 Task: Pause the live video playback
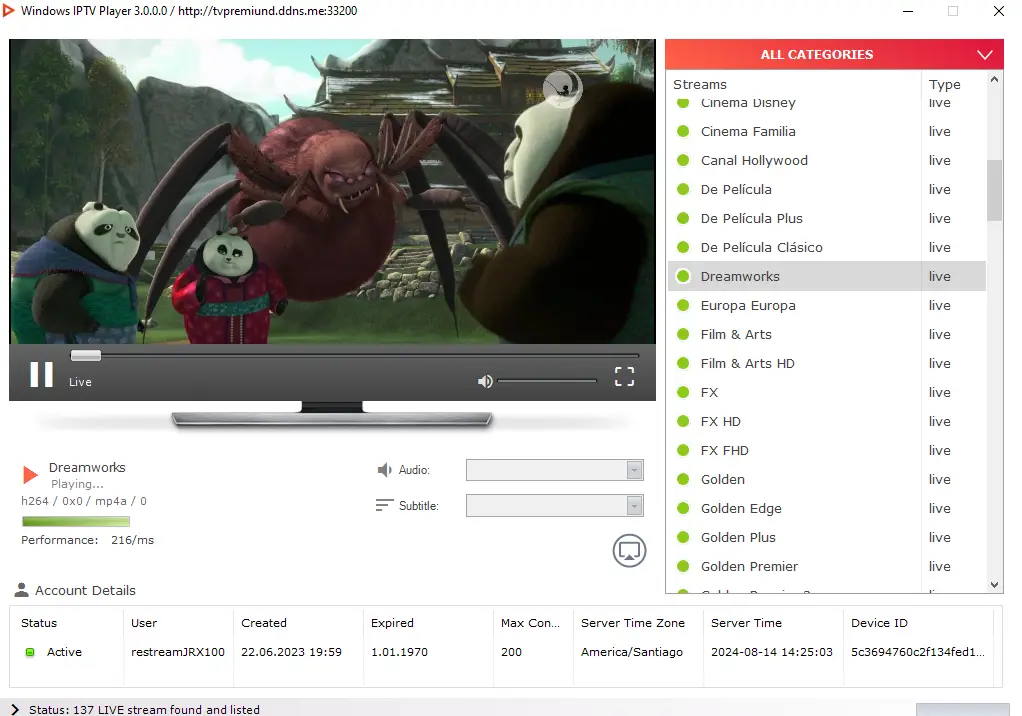click(42, 375)
